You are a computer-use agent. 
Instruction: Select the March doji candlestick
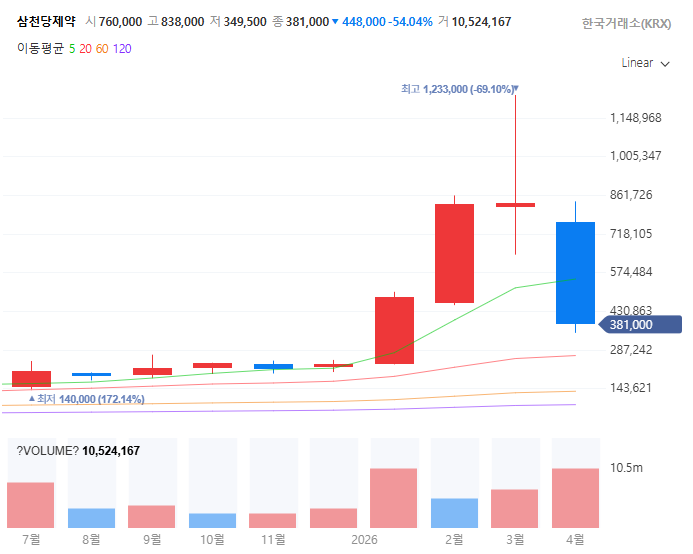pyautogui.click(x=515, y=205)
